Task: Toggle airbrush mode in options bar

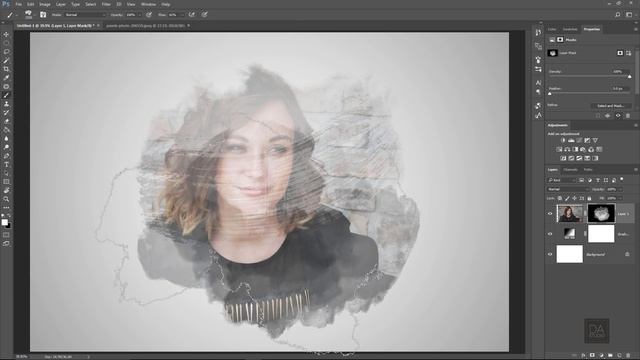Action: 191,15
